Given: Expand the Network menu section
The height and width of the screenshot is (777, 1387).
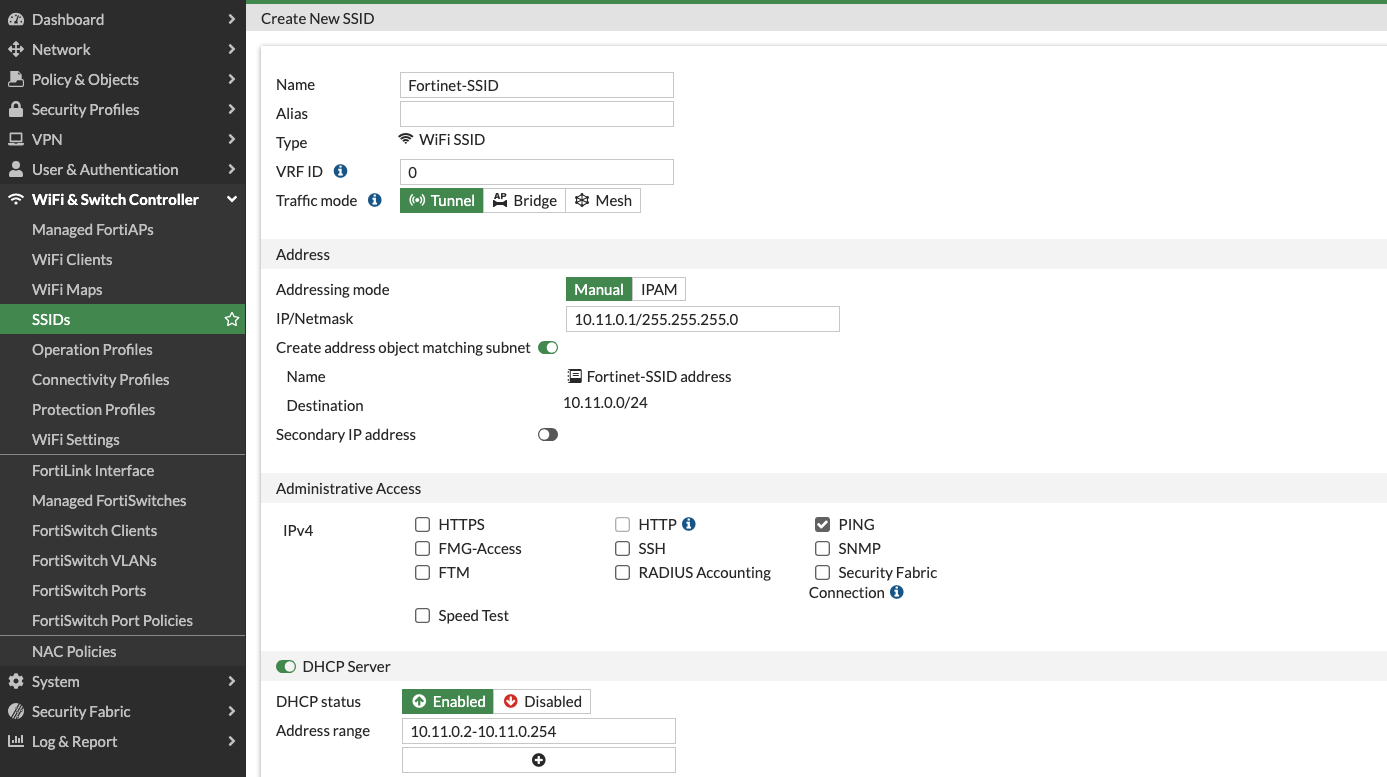Looking at the screenshot, I should 62,49.
